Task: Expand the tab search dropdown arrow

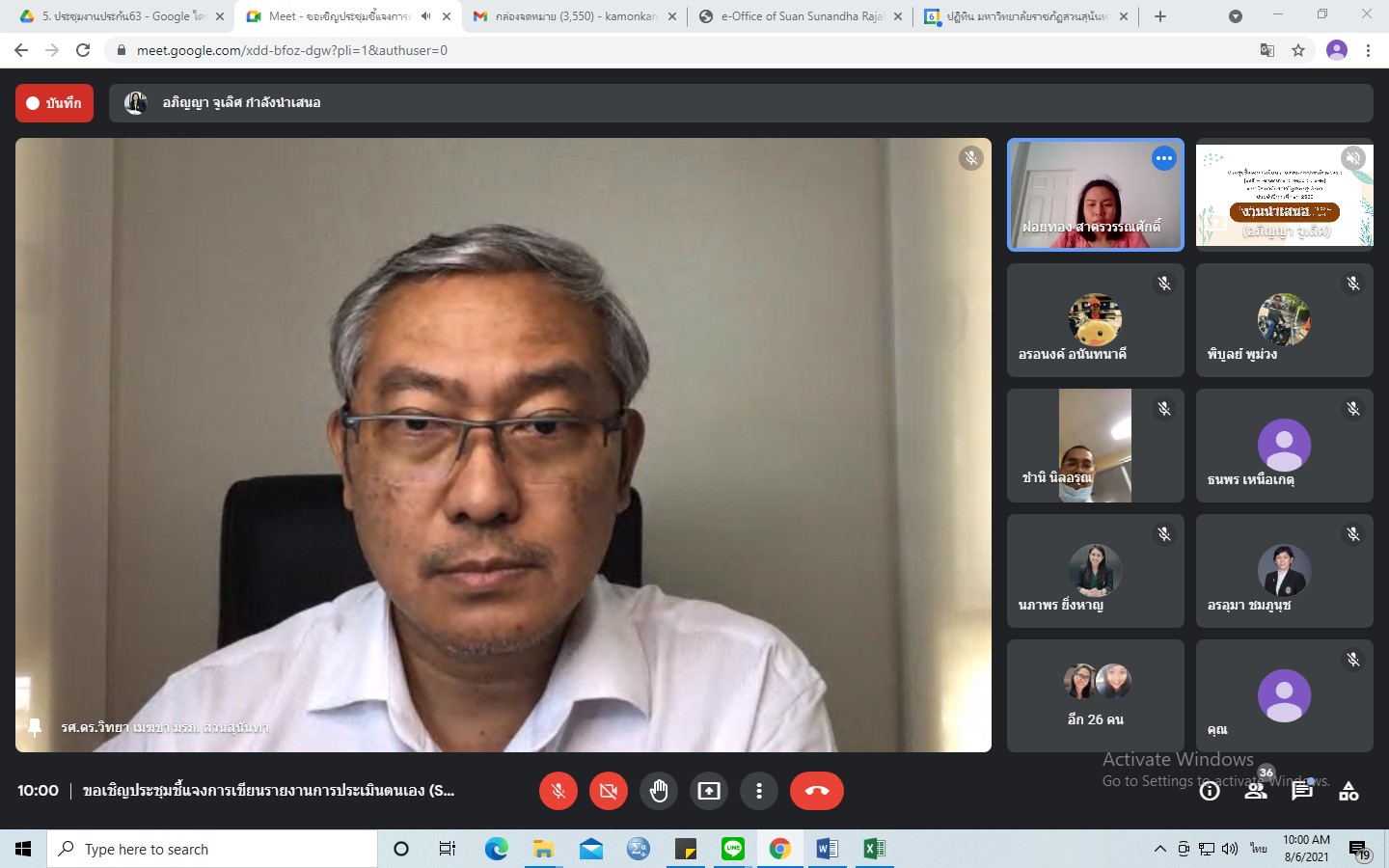Action: [x=1236, y=16]
